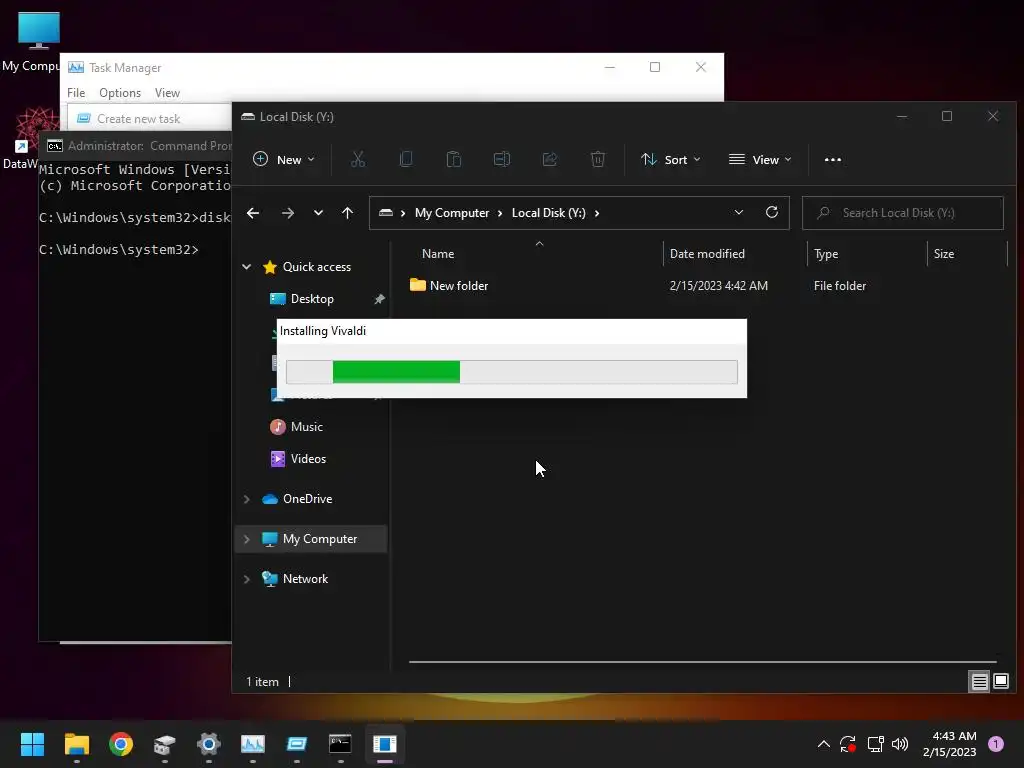Open the New item dropdown in Explorer
This screenshot has height=768, width=1024.
283,159
